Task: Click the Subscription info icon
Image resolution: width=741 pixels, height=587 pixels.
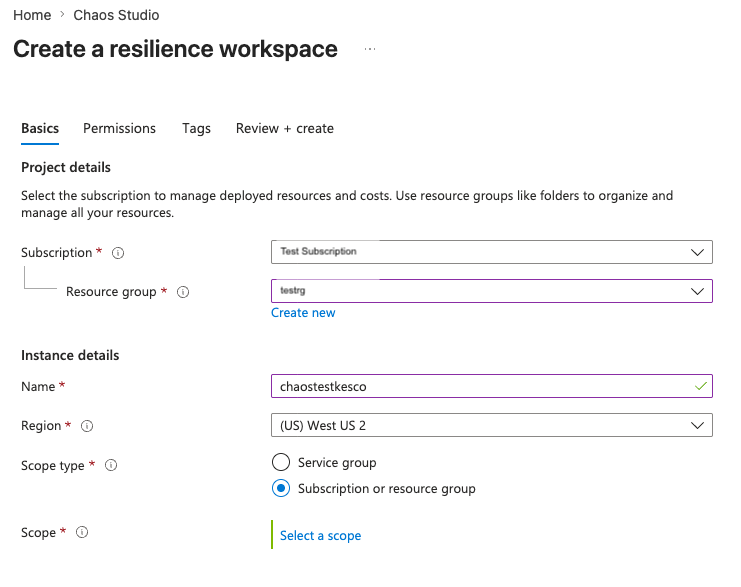Action: pyautogui.click(x=118, y=253)
